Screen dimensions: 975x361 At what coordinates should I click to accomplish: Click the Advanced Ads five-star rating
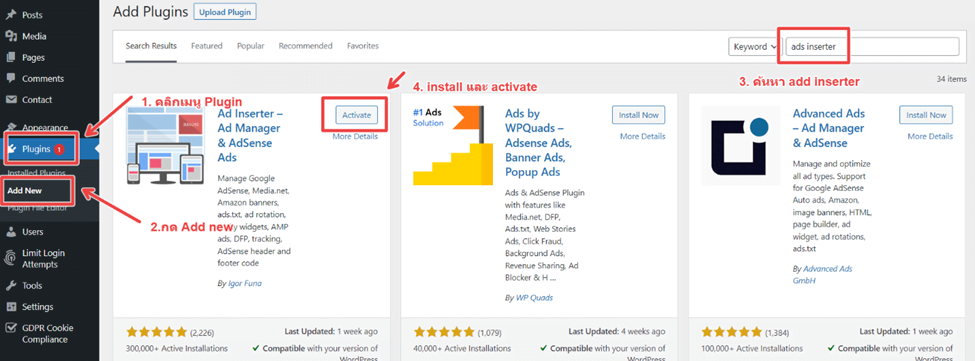point(731,332)
